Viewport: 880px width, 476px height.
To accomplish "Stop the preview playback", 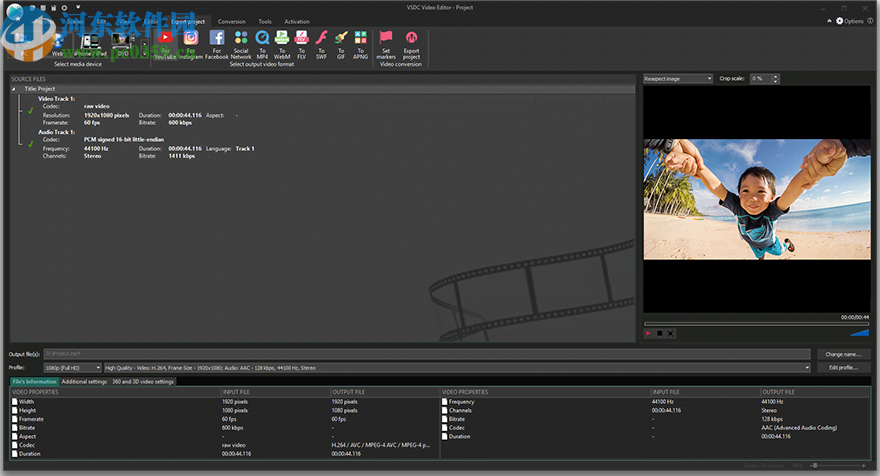I will [659, 333].
